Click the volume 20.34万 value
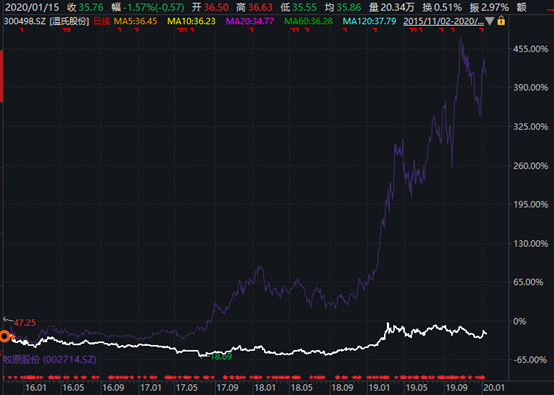The width and height of the screenshot is (554, 395). click(397, 7)
